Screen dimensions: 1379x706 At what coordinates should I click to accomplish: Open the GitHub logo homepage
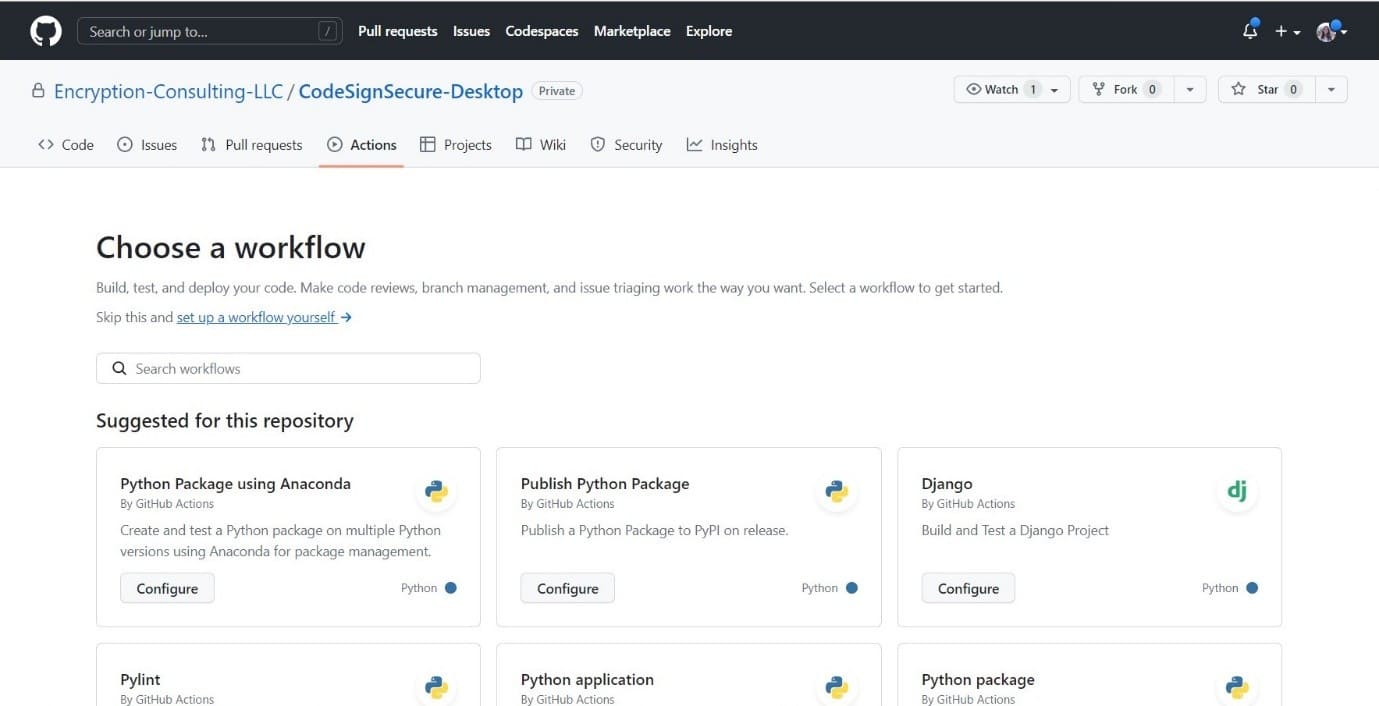46,31
